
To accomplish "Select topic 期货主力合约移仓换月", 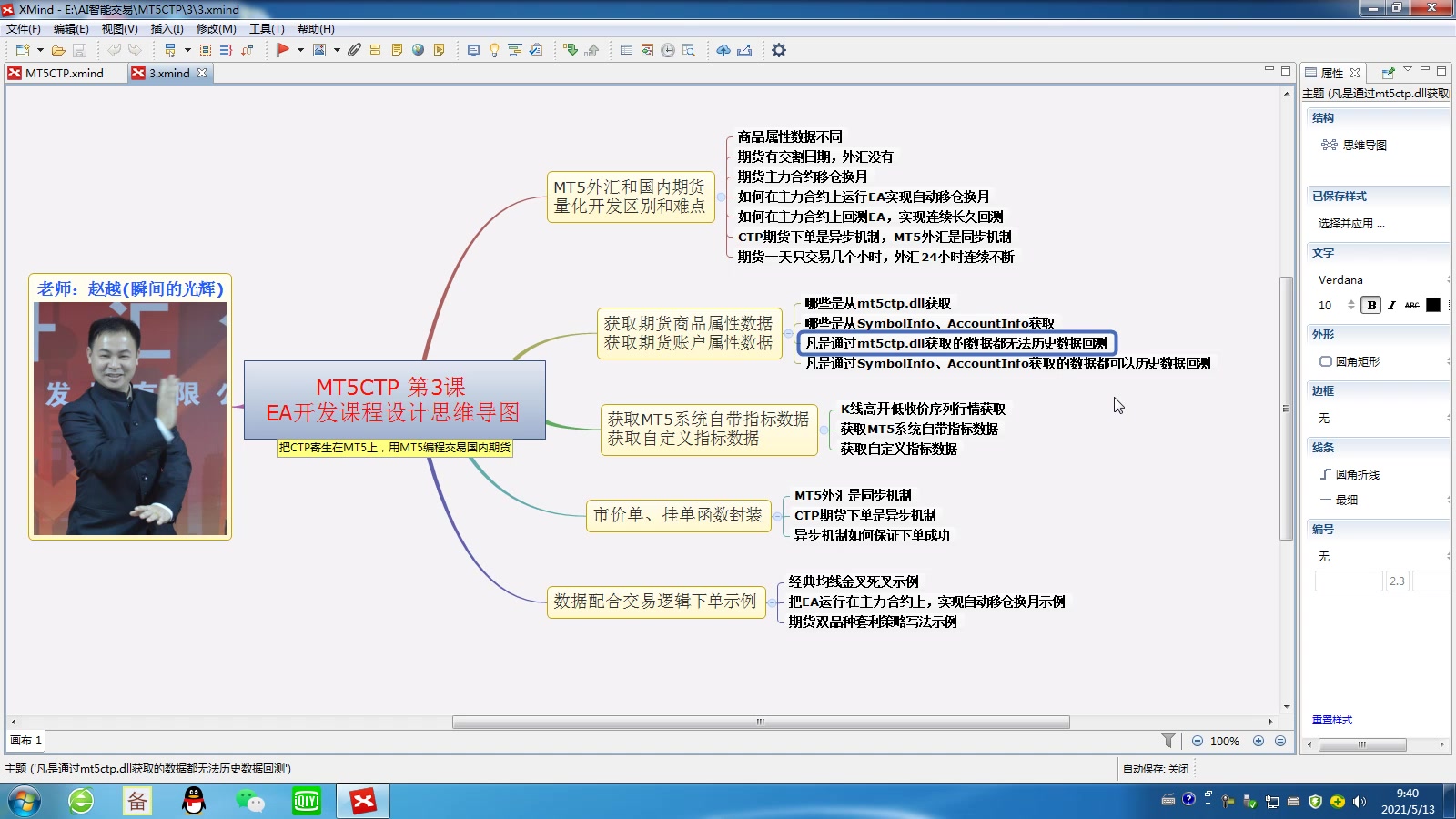I will pyautogui.click(x=802, y=177).
